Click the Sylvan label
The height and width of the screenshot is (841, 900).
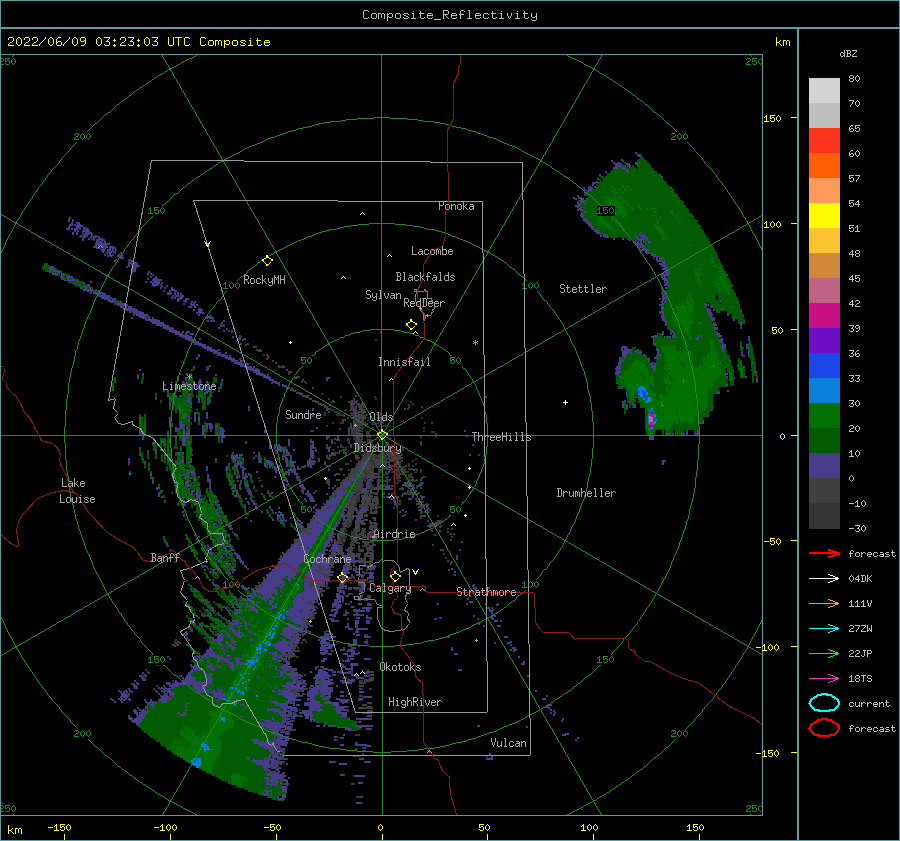(x=383, y=295)
